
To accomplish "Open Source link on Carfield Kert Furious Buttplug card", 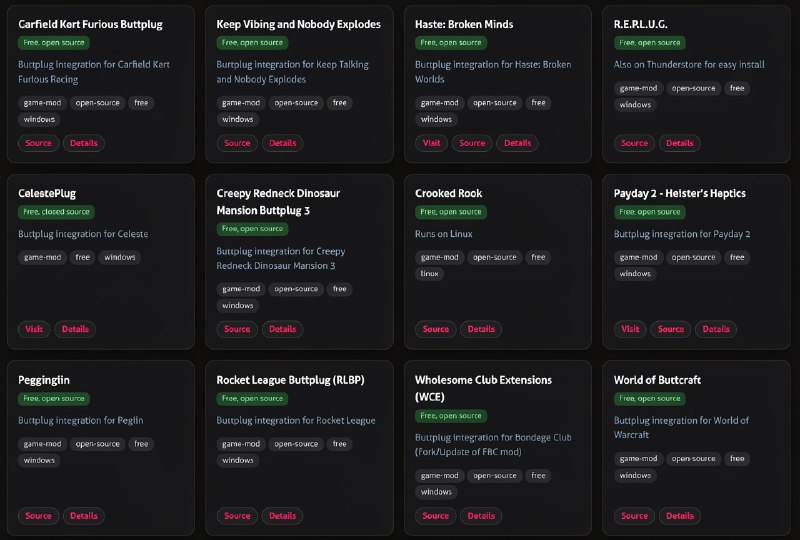I will pos(38,143).
